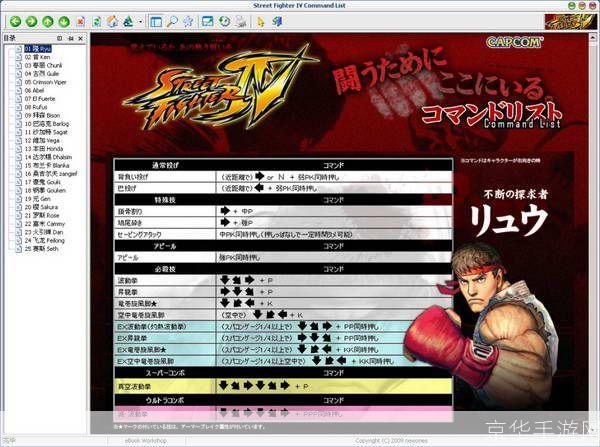Viewport: 600px width, 447px height.
Task: Open search with the magnifier icon
Action: click(x=173, y=21)
